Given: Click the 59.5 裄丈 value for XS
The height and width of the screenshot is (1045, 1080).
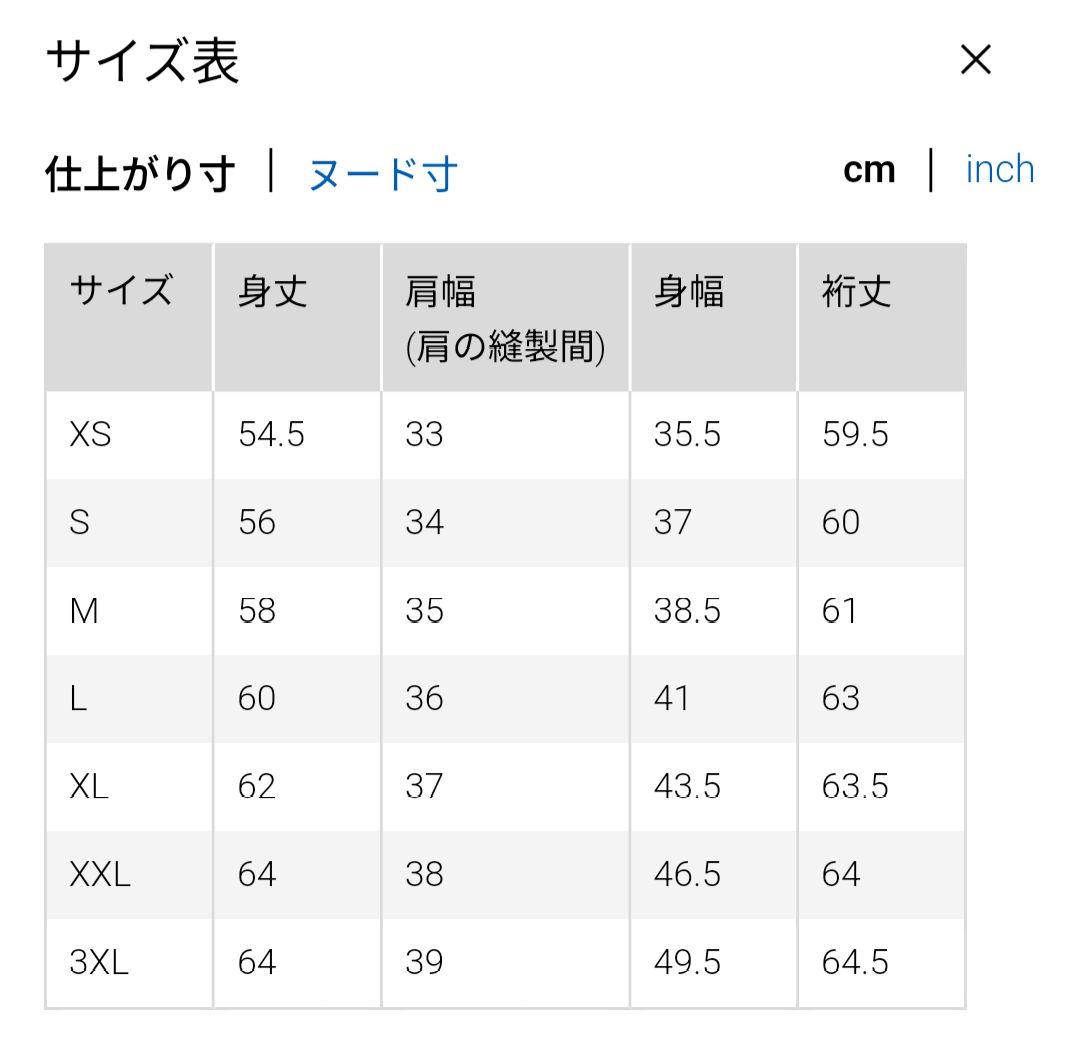Looking at the screenshot, I should (855, 435).
